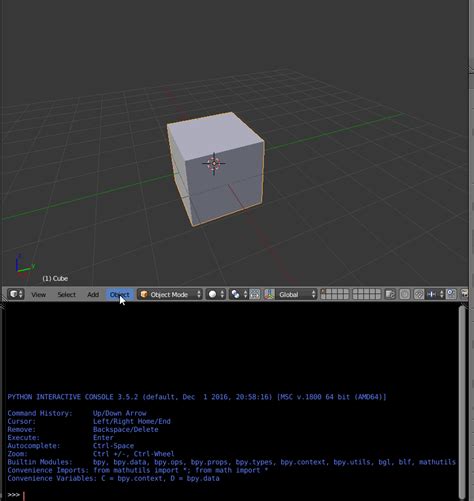
Task: Open the View menu in the 3D header
Action: click(39, 295)
